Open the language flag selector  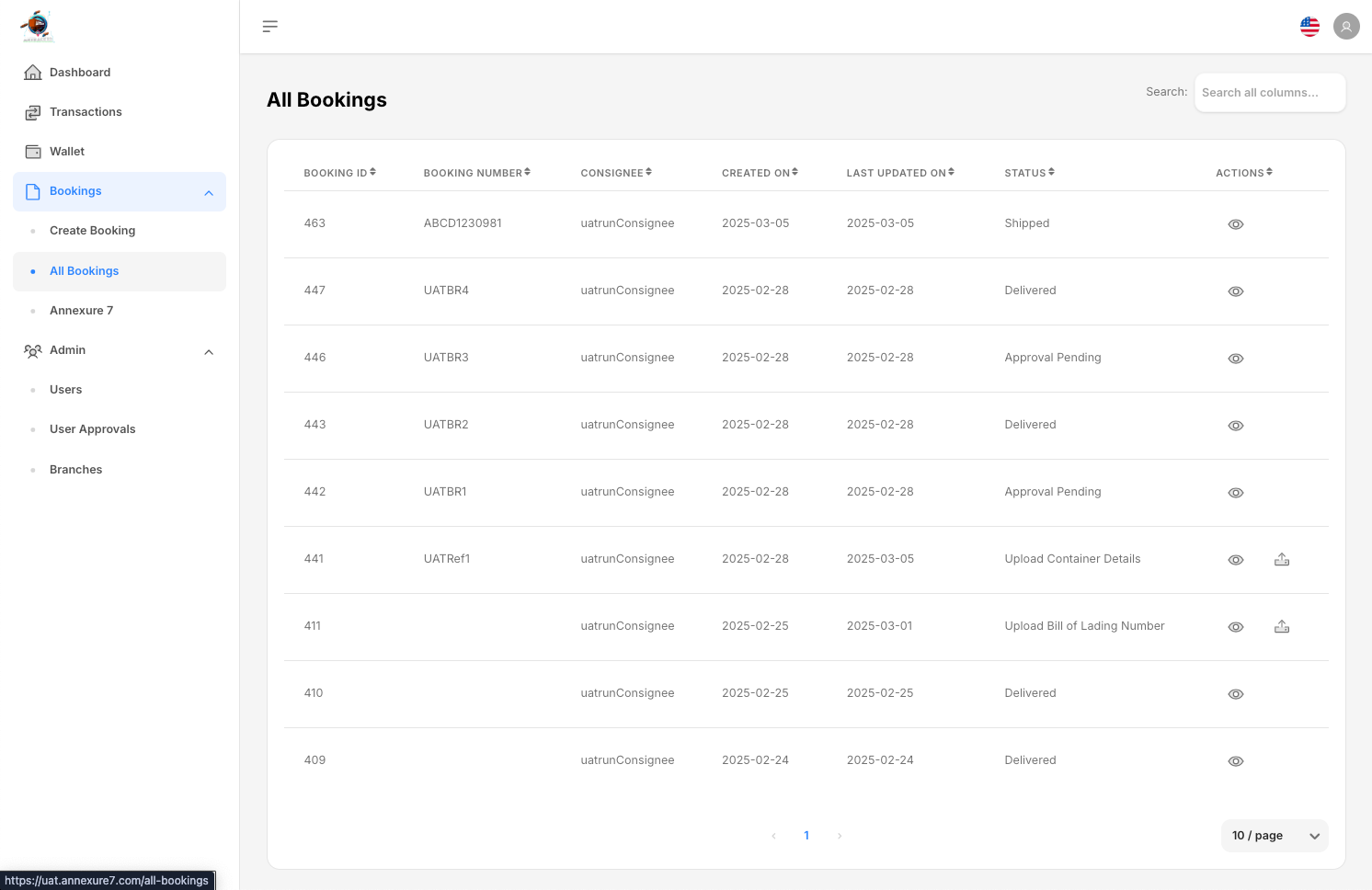point(1309,27)
